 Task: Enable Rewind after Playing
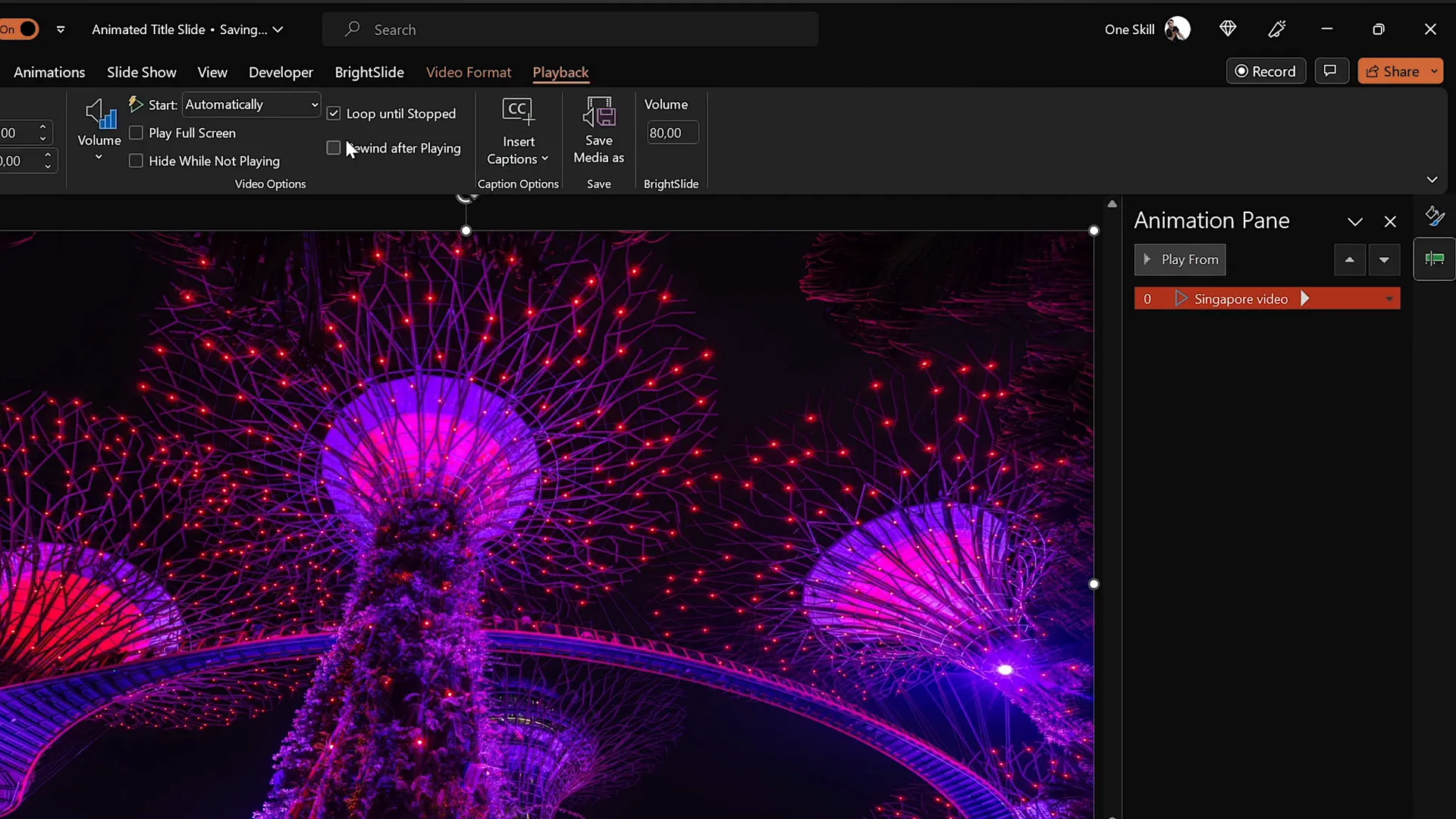334,148
